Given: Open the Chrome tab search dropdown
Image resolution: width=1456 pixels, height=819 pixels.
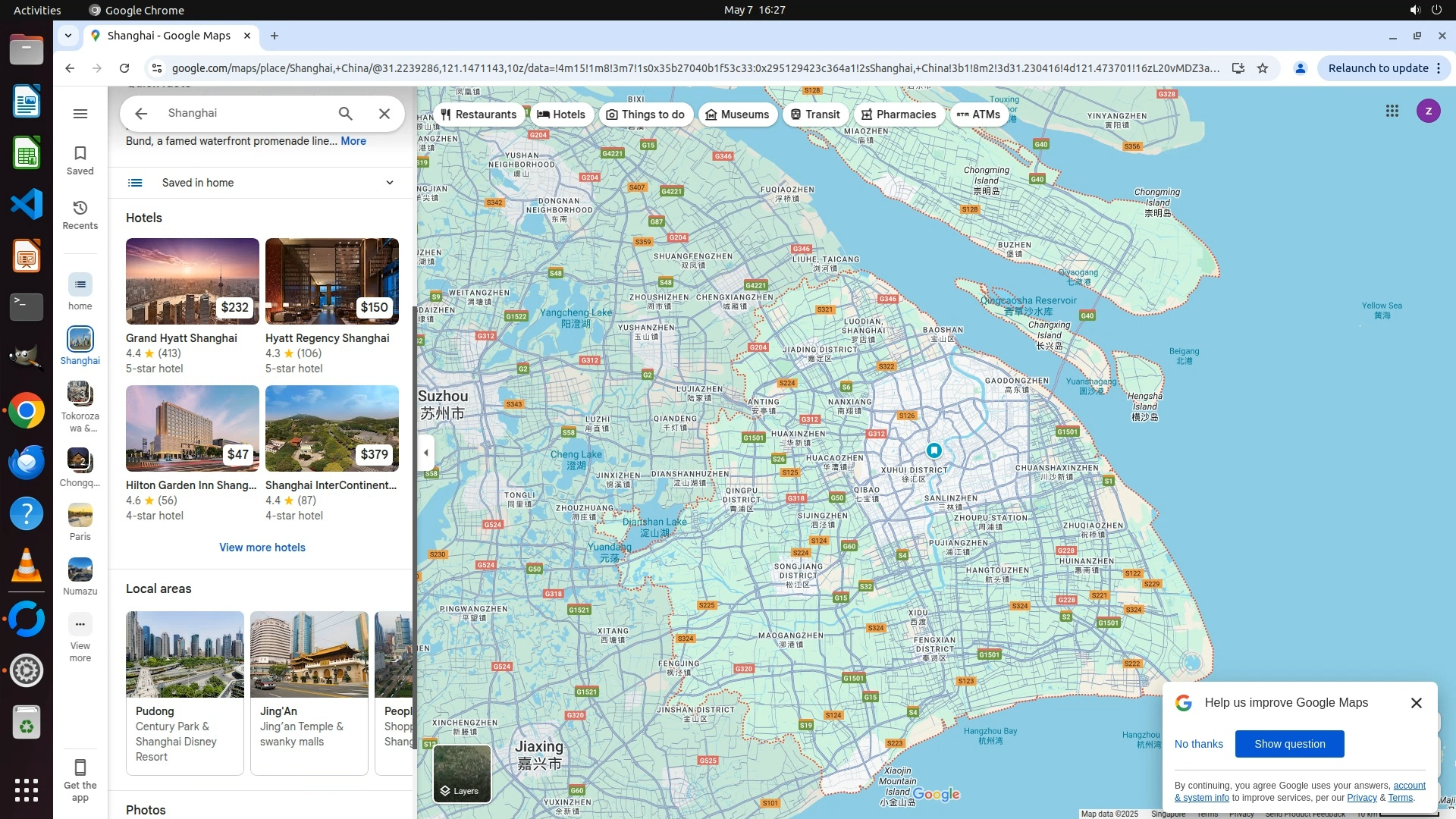Looking at the screenshot, I should (68, 36).
